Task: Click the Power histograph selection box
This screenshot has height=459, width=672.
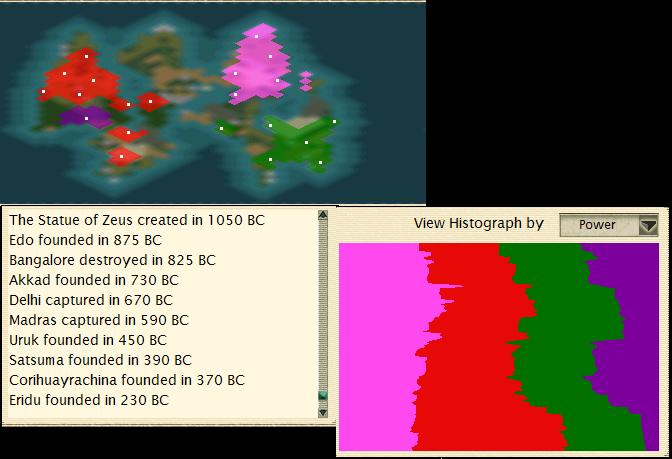Action: tap(599, 225)
